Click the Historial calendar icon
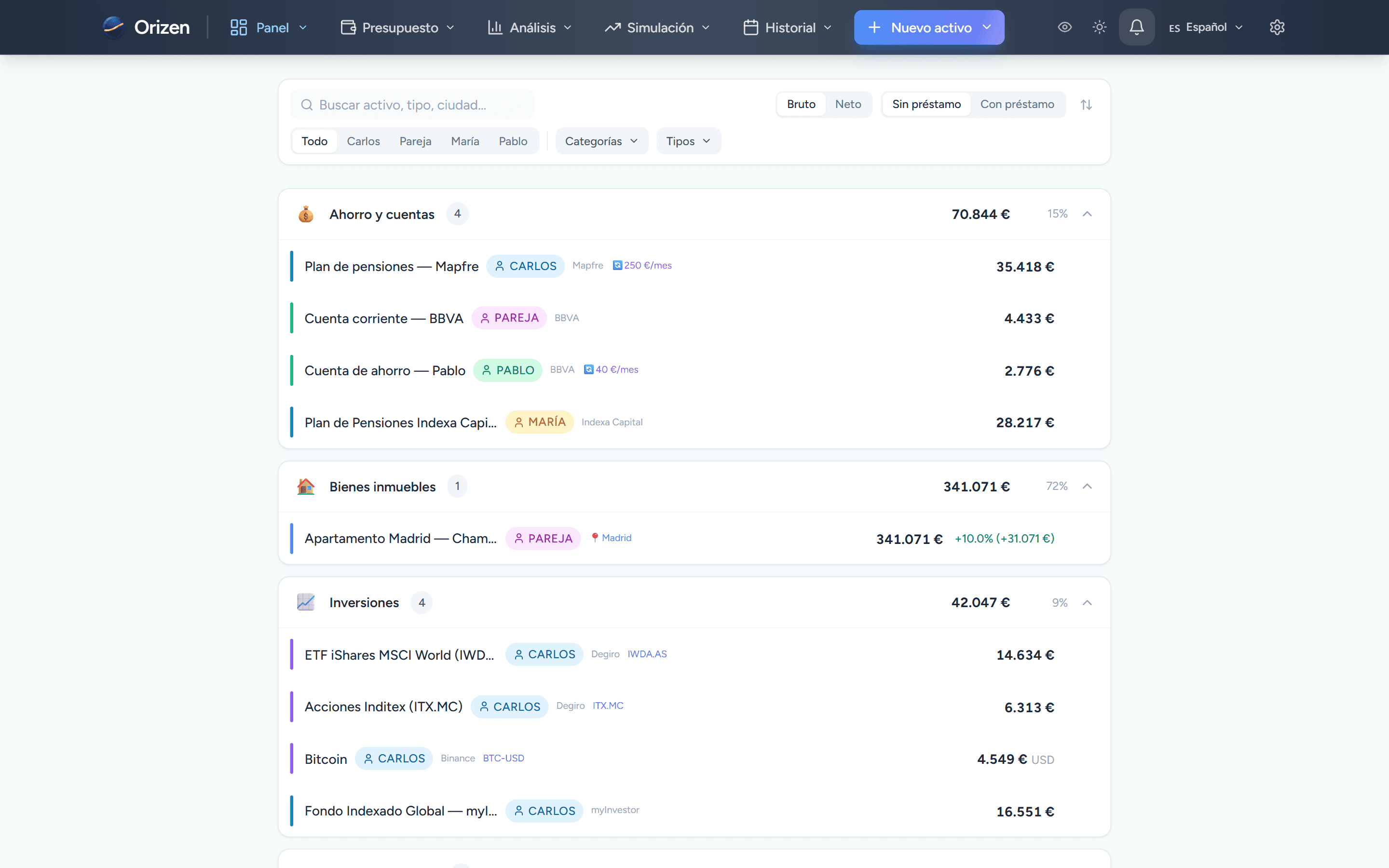 click(x=751, y=27)
